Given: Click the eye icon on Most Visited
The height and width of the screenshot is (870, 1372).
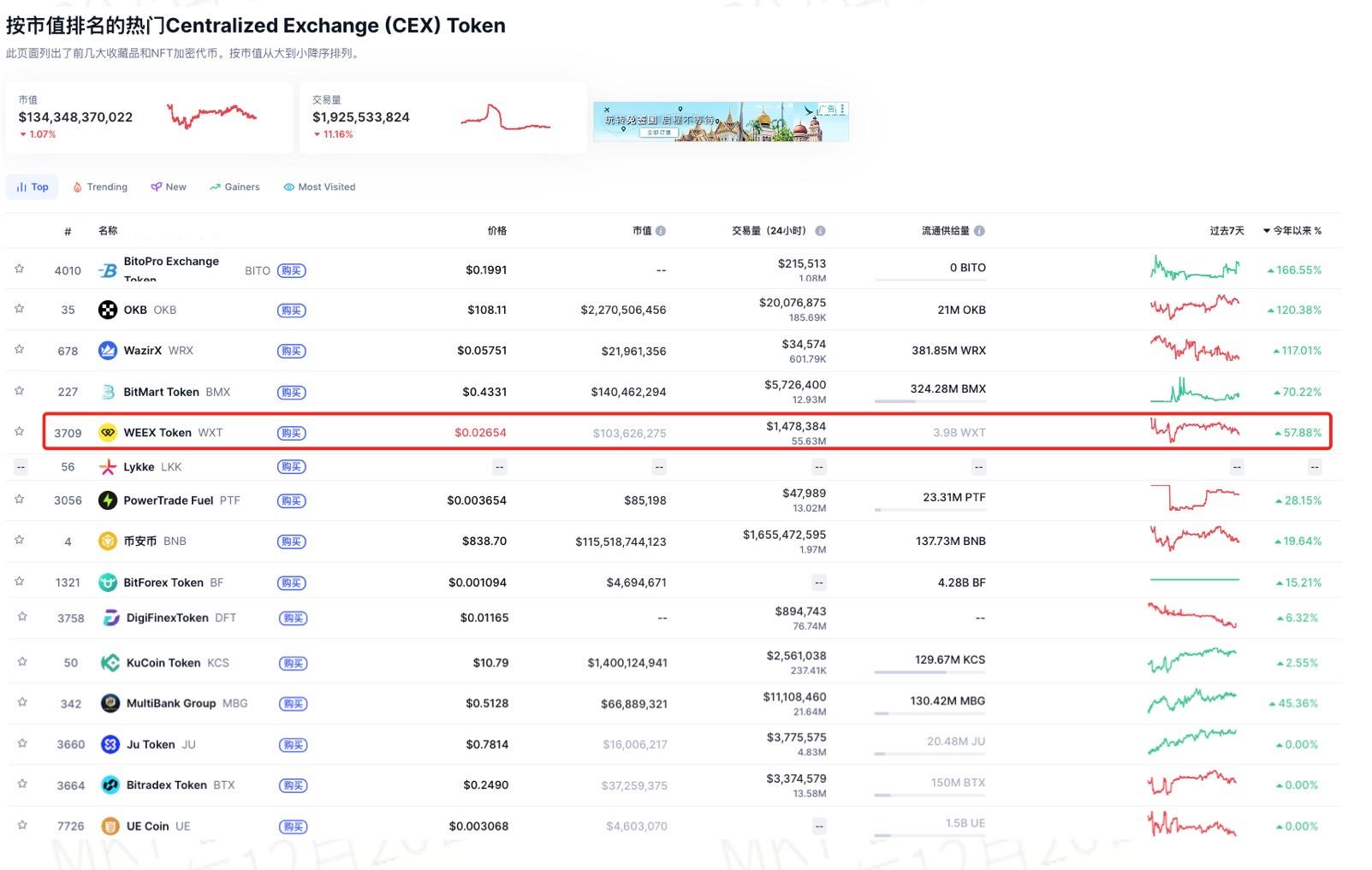Looking at the screenshot, I should coord(288,186).
